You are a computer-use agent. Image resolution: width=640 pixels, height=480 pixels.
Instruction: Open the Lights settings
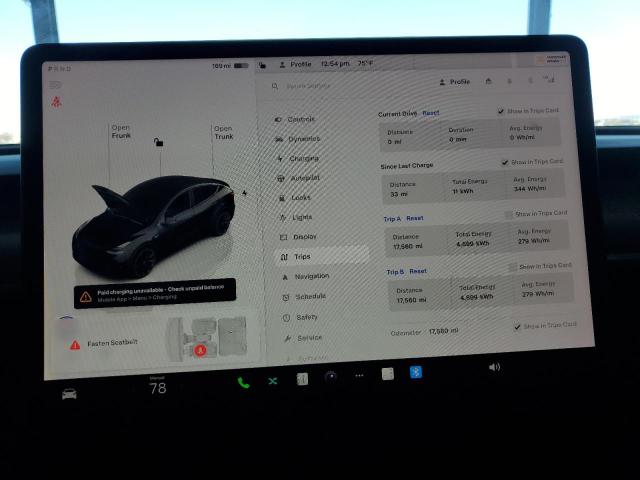click(x=296, y=217)
